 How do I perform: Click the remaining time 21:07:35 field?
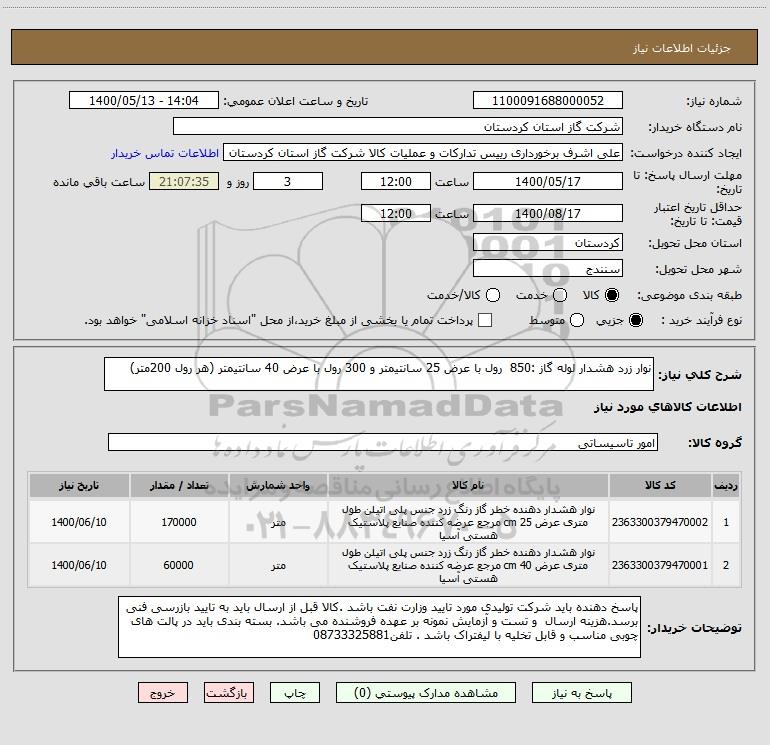[x=184, y=182]
